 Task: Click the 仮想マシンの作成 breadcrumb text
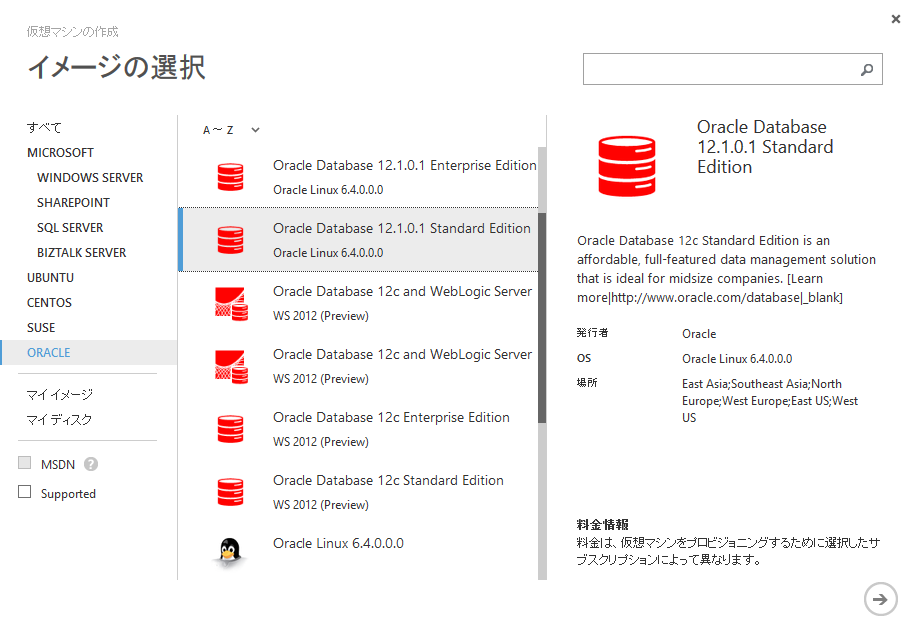click(x=72, y=32)
